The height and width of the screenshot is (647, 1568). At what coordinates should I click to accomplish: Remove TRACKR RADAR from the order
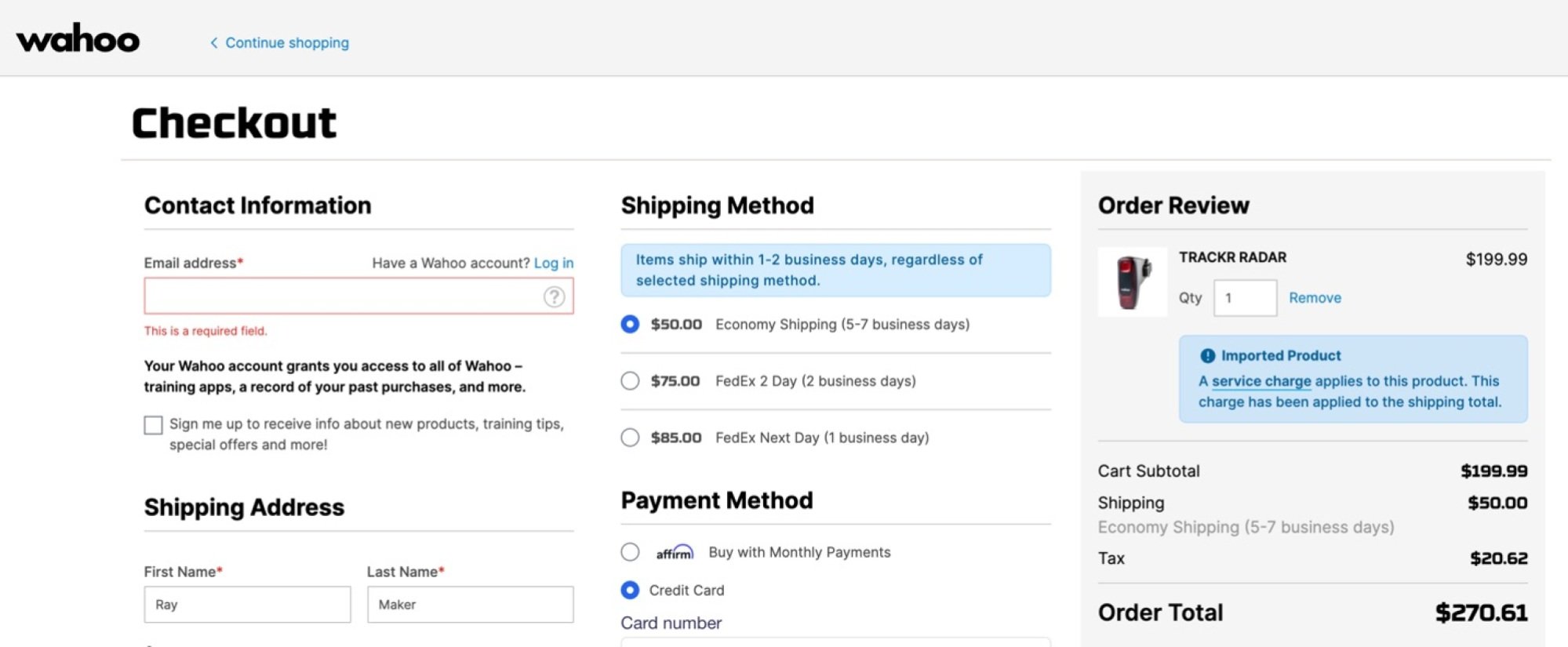(1315, 298)
